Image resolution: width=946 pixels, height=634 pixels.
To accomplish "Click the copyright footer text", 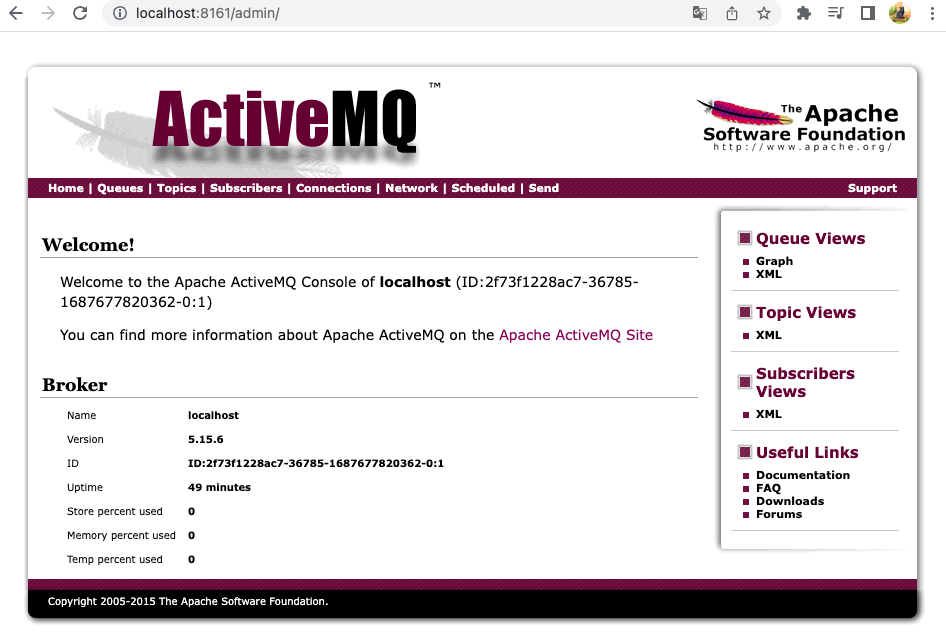I will pos(188,601).
